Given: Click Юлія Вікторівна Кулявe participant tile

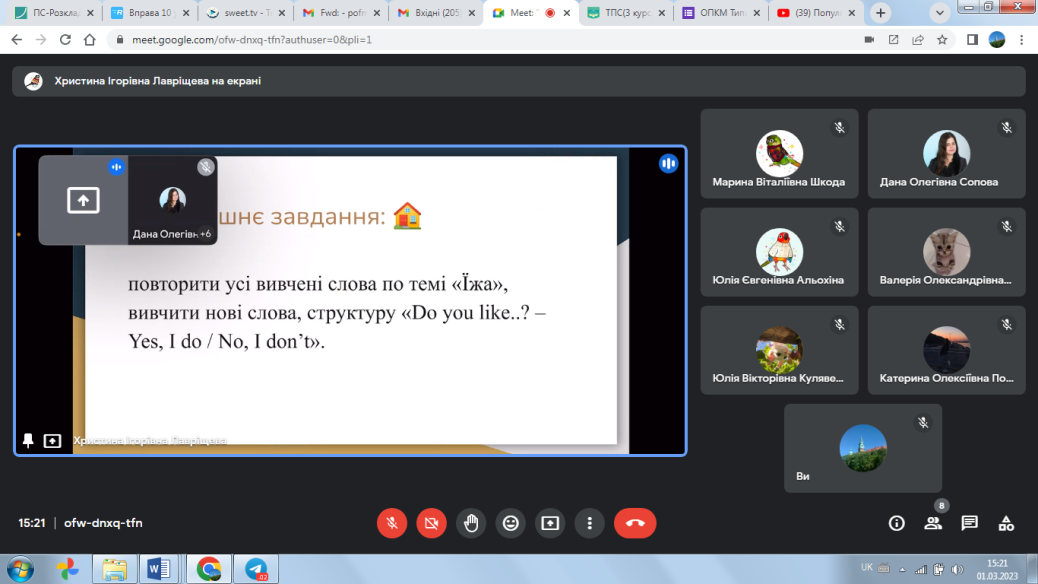Looking at the screenshot, I should pyautogui.click(x=779, y=350).
